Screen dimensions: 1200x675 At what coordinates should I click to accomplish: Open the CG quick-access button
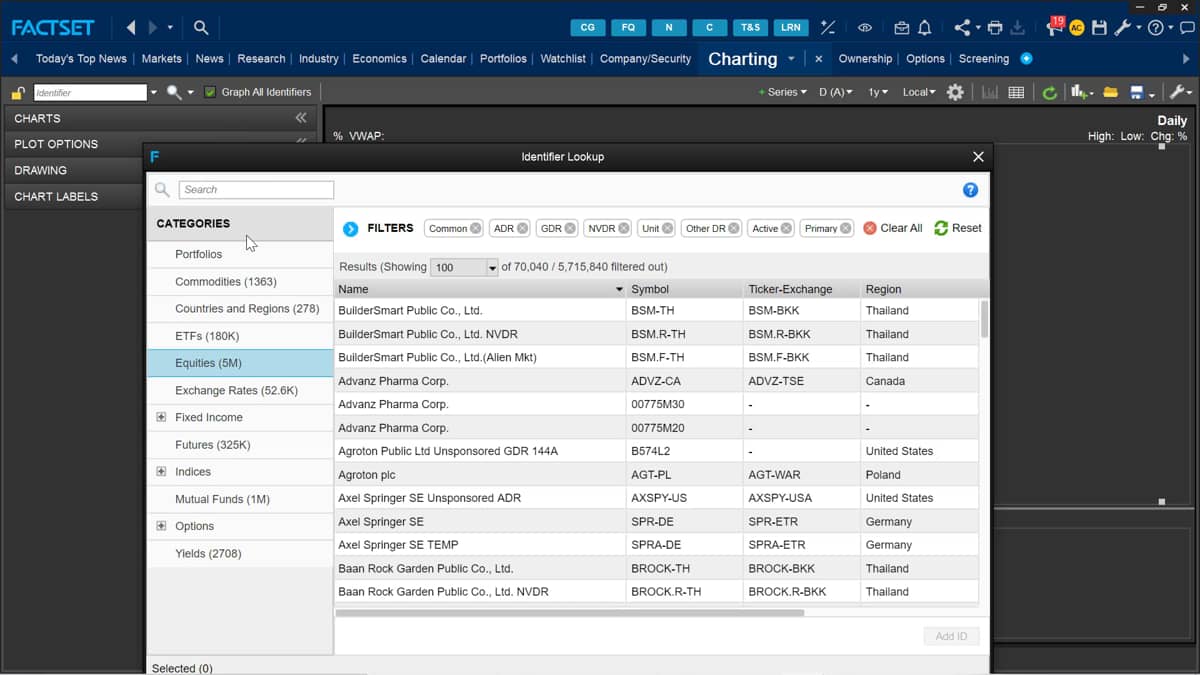coord(588,28)
